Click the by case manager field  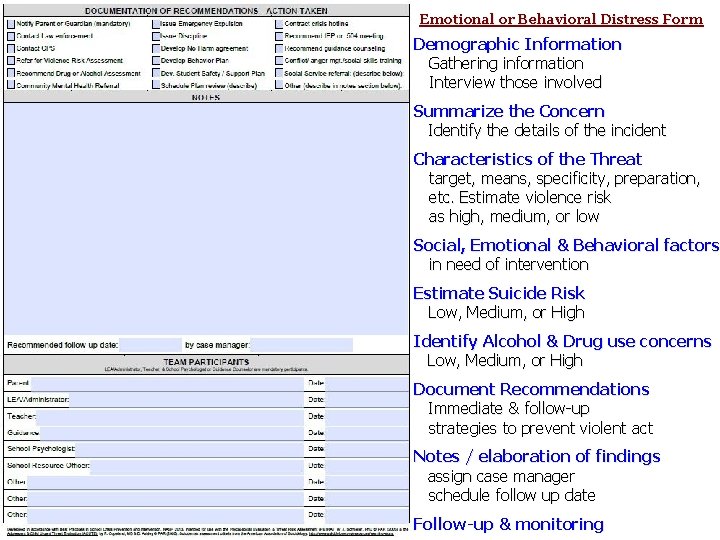click(302, 345)
